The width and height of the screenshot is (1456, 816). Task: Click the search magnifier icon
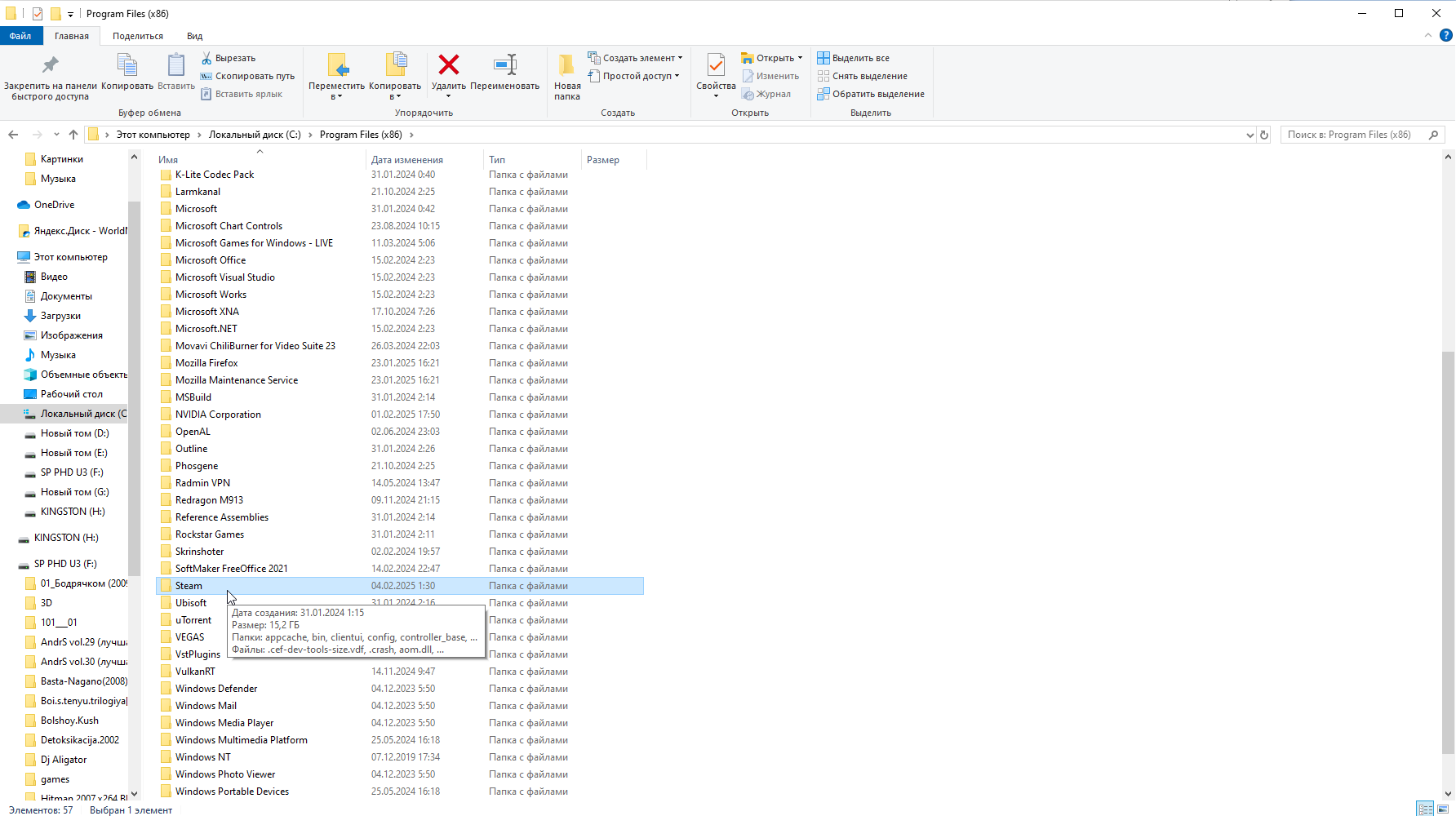pos(1433,135)
